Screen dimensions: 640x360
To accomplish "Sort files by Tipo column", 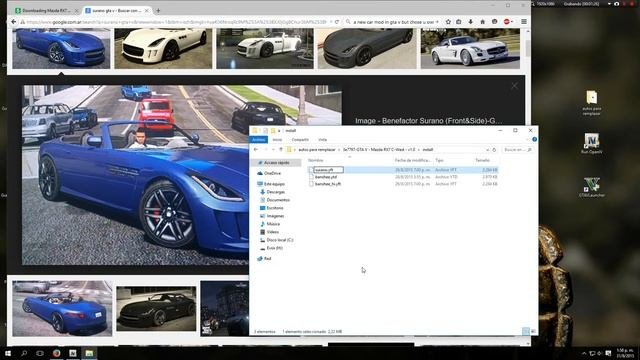I will [x=439, y=160].
